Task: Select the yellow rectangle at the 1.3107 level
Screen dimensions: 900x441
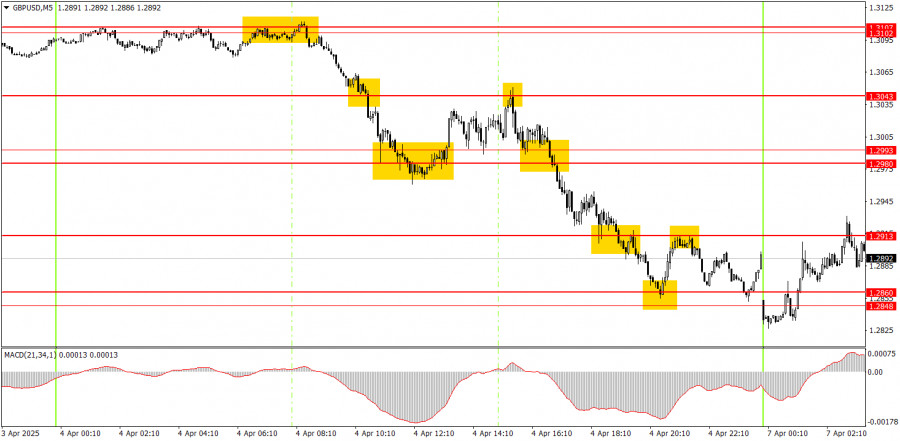Action: pos(280,30)
